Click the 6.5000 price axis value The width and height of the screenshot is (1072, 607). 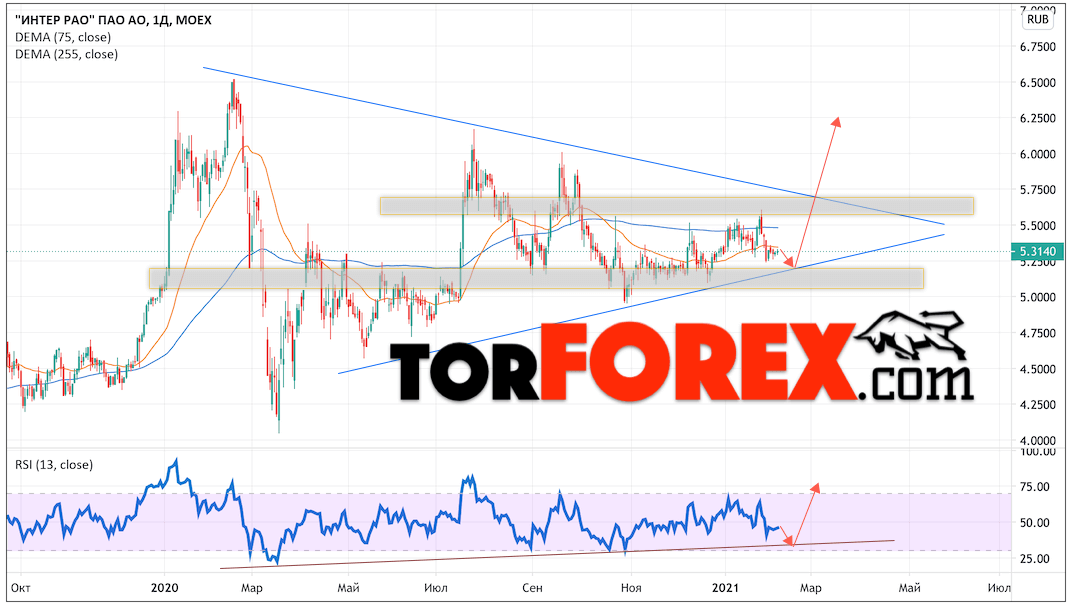[x=1037, y=83]
